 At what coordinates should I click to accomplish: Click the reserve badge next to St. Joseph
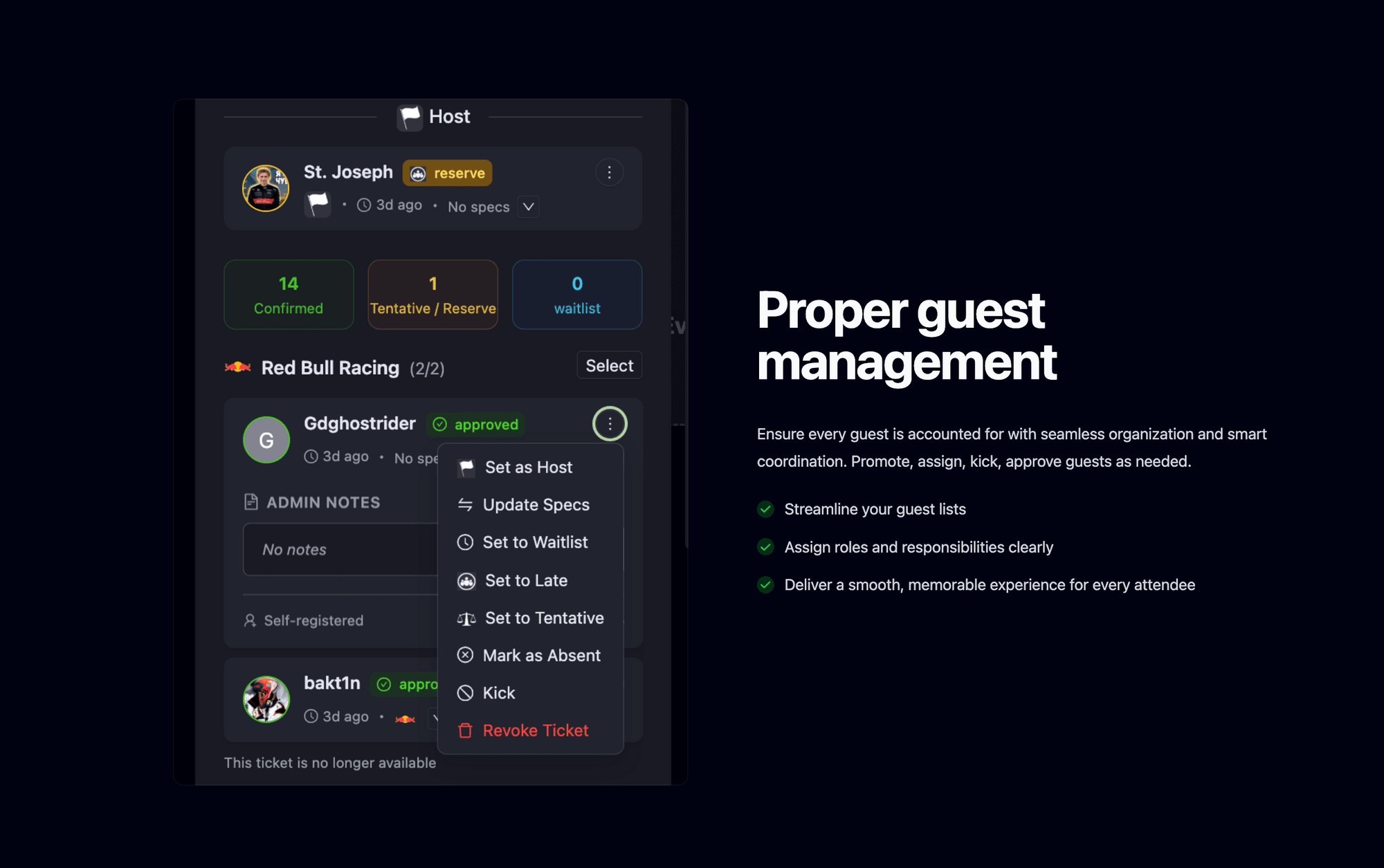(x=447, y=173)
